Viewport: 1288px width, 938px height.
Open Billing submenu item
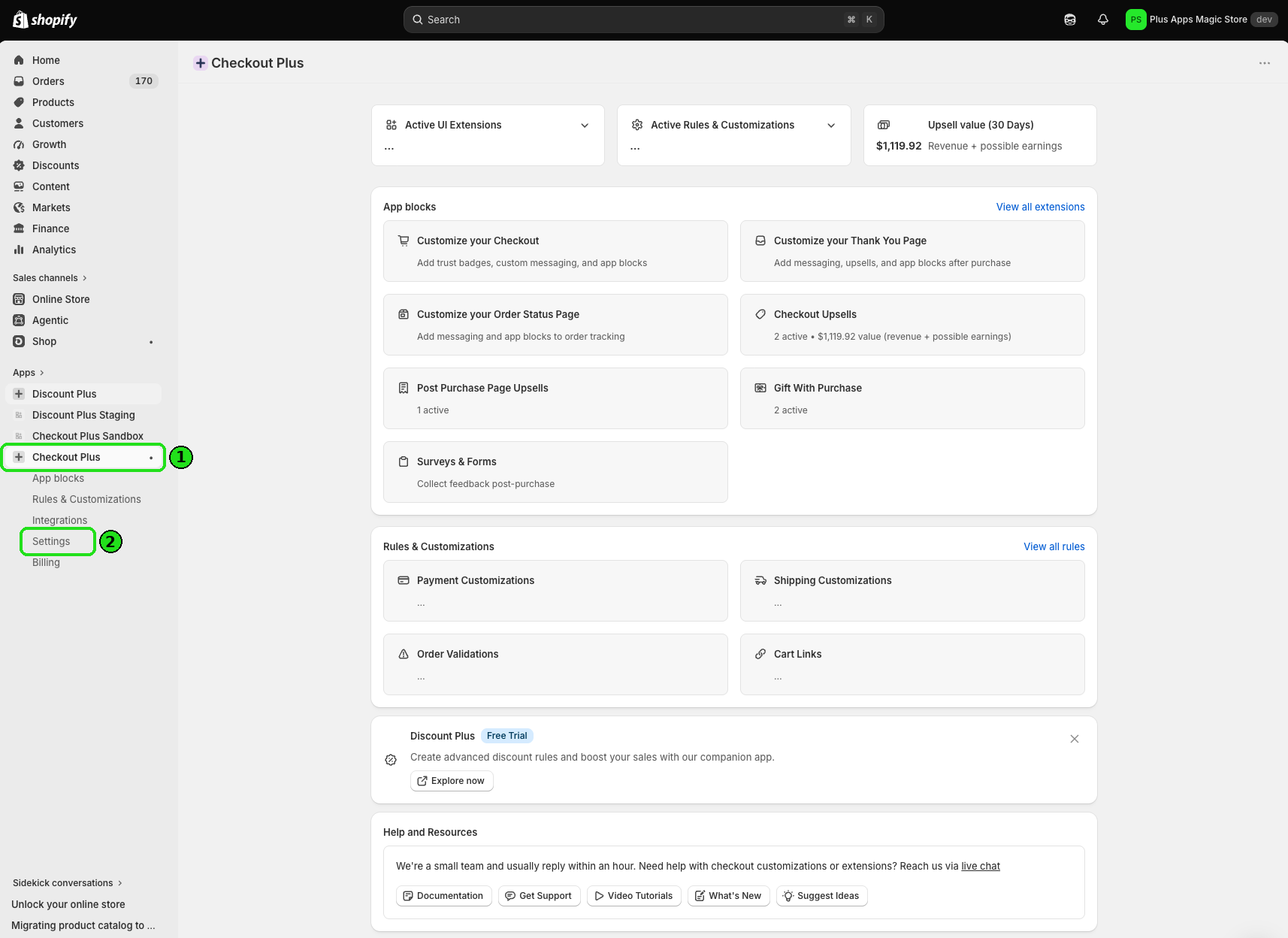click(46, 562)
